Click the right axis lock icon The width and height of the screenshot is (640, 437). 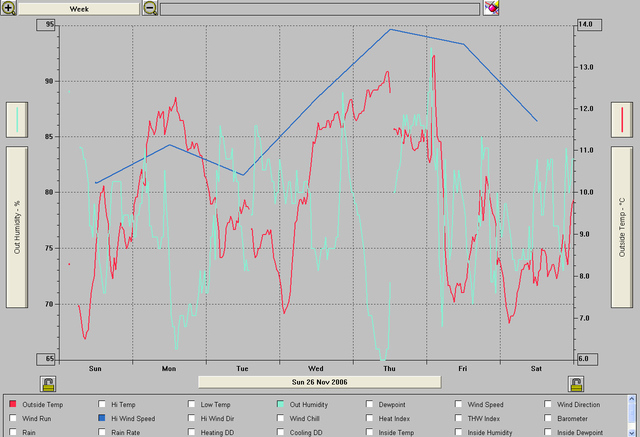click(x=576, y=384)
